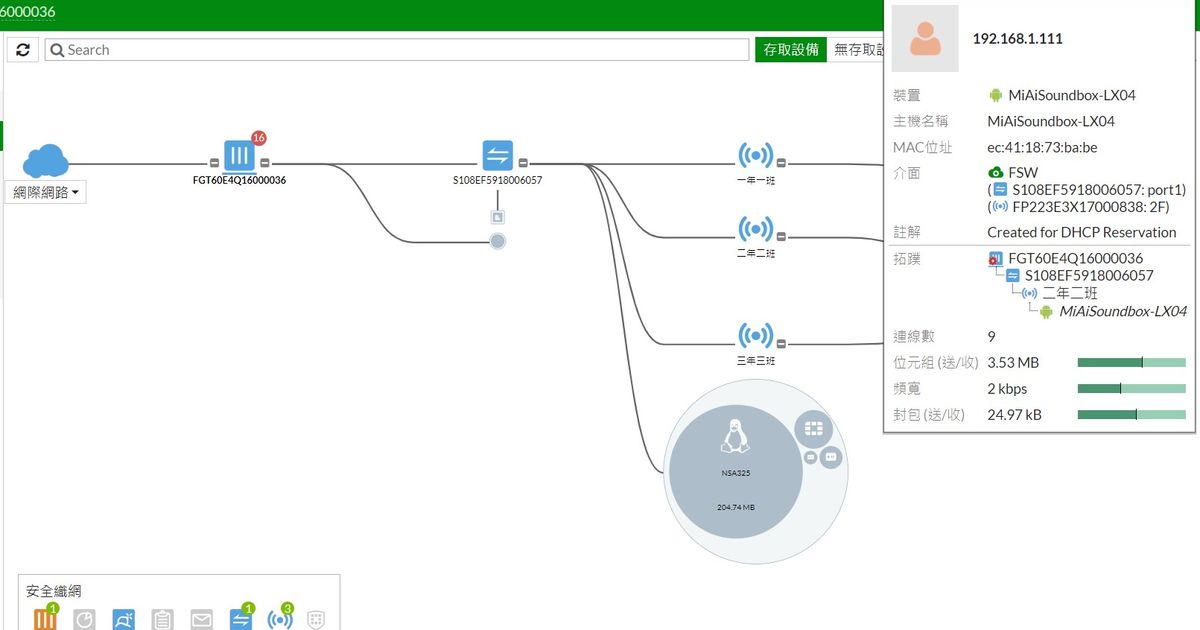The height and width of the screenshot is (630, 1200).
Task: Collapse the right side of FortiGate node
Action: (x=265, y=163)
